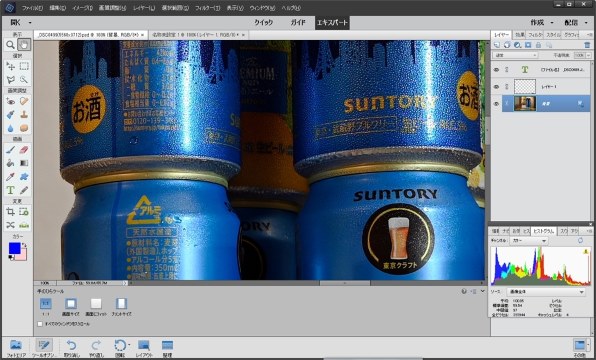The height and width of the screenshot is (360, 596).
Task: Select the Pencil tool
Action: tap(24, 190)
